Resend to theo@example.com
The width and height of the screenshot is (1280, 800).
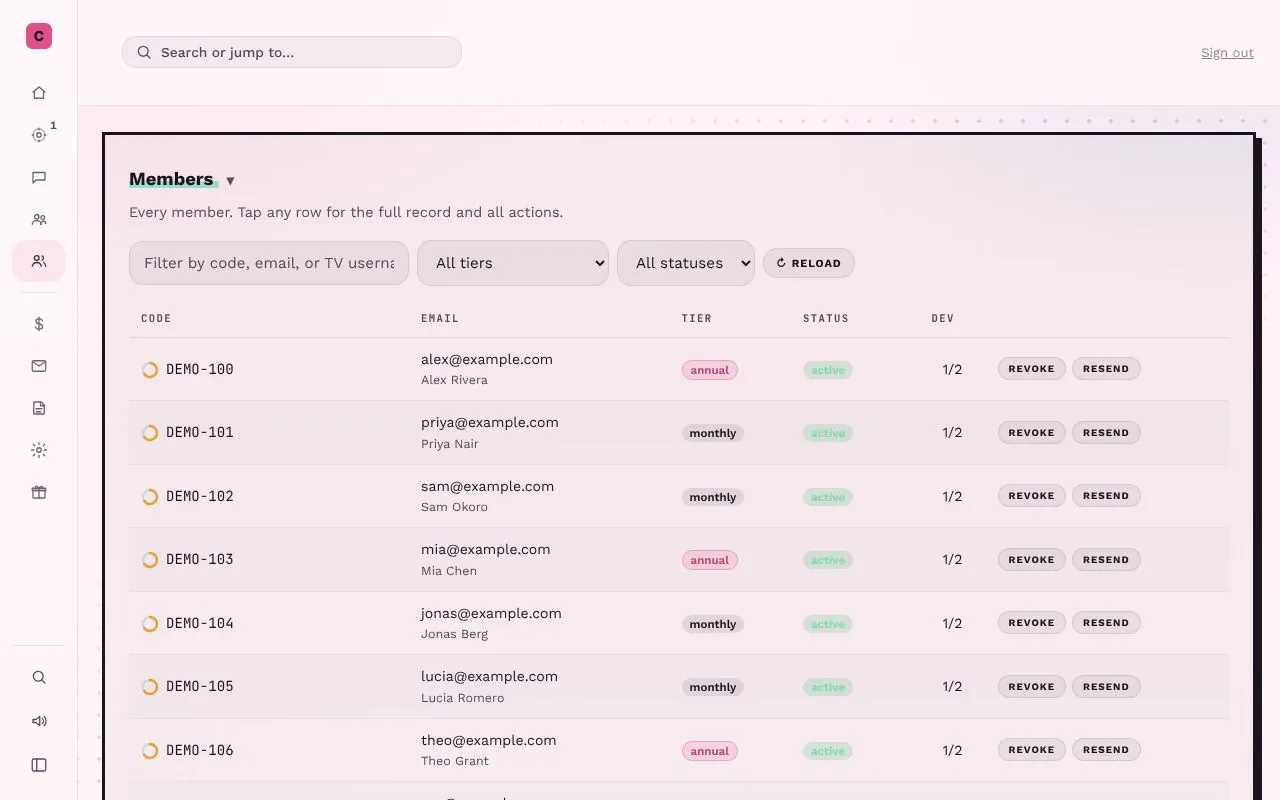(1106, 750)
